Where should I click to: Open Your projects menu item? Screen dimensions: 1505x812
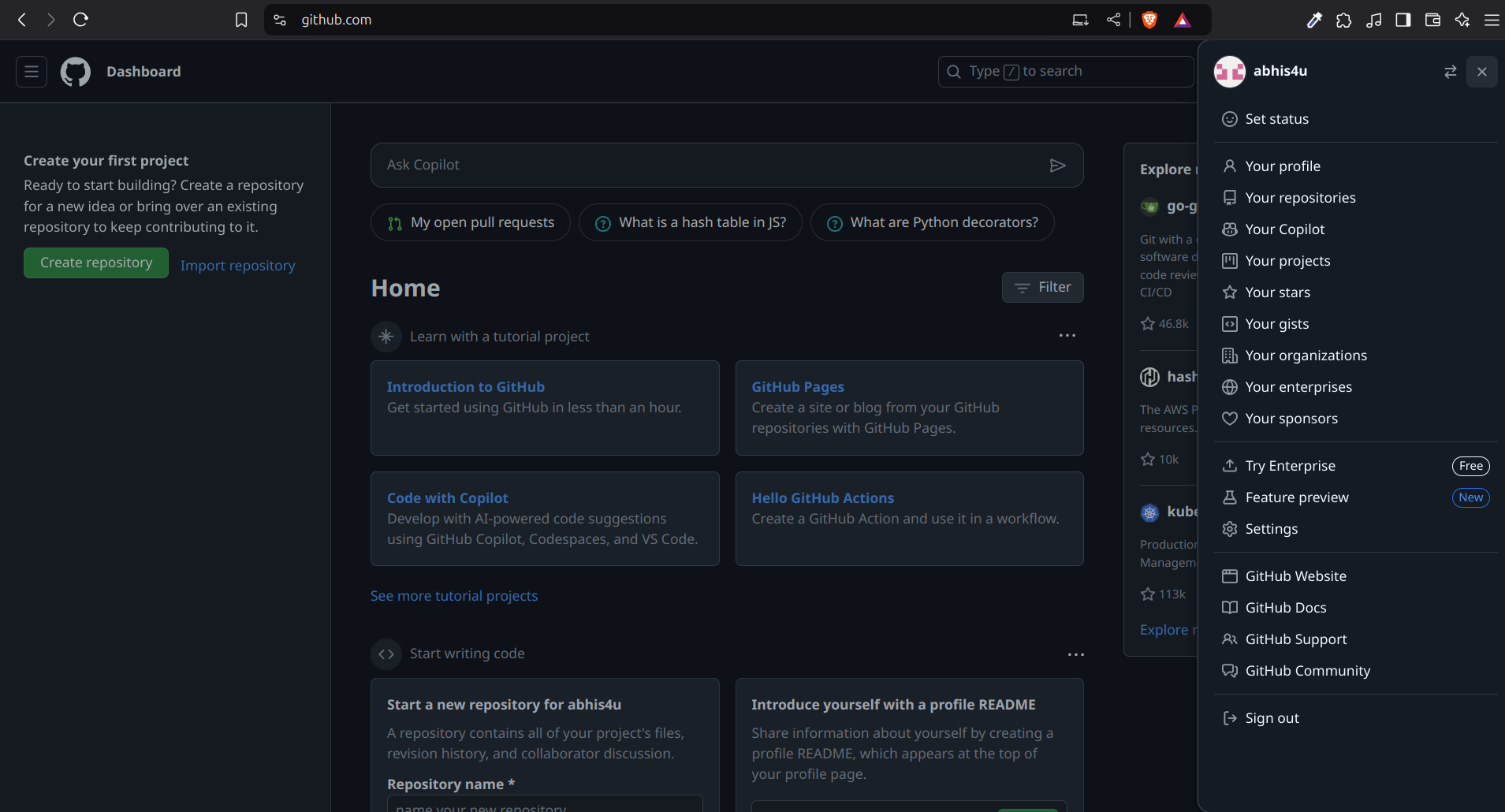click(1356, 261)
